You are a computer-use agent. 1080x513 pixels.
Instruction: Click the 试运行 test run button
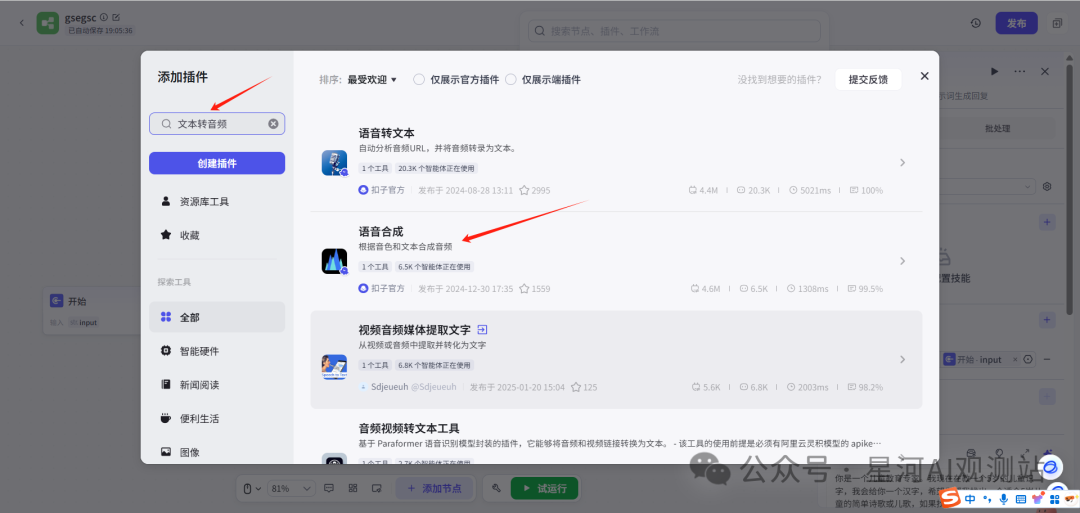click(x=544, y=488)
